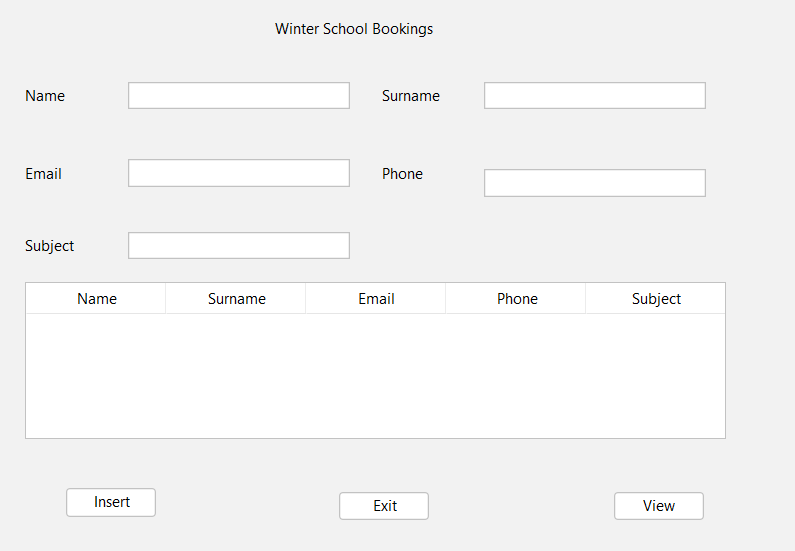Click the empty bookings table area
The height and width of the screenshot is (551, 795).
[375, 375]
